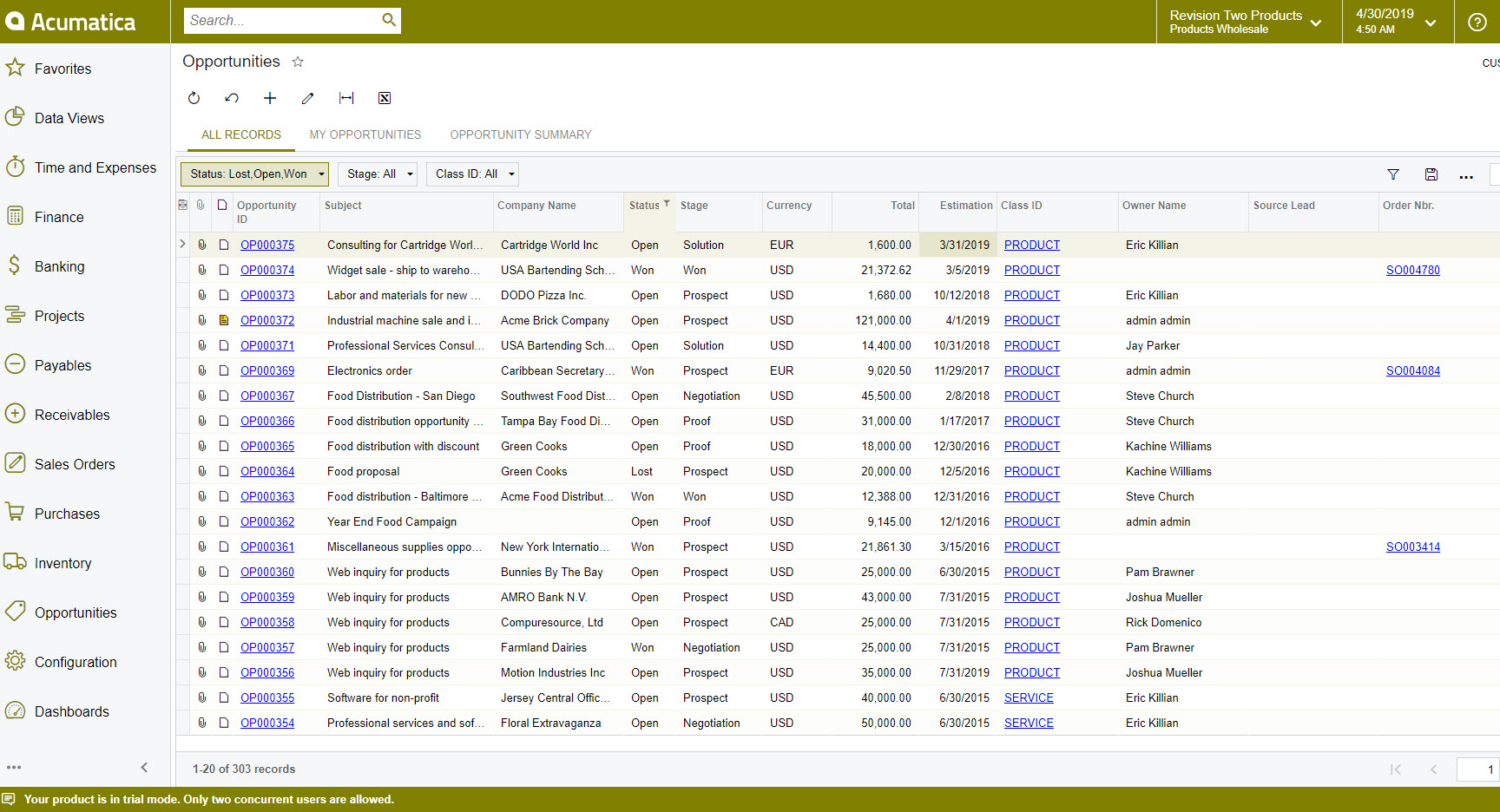Screen dimensions: 1500x812
Task: Click the pencil Edit icon
Action: click(x=307, y=98)
